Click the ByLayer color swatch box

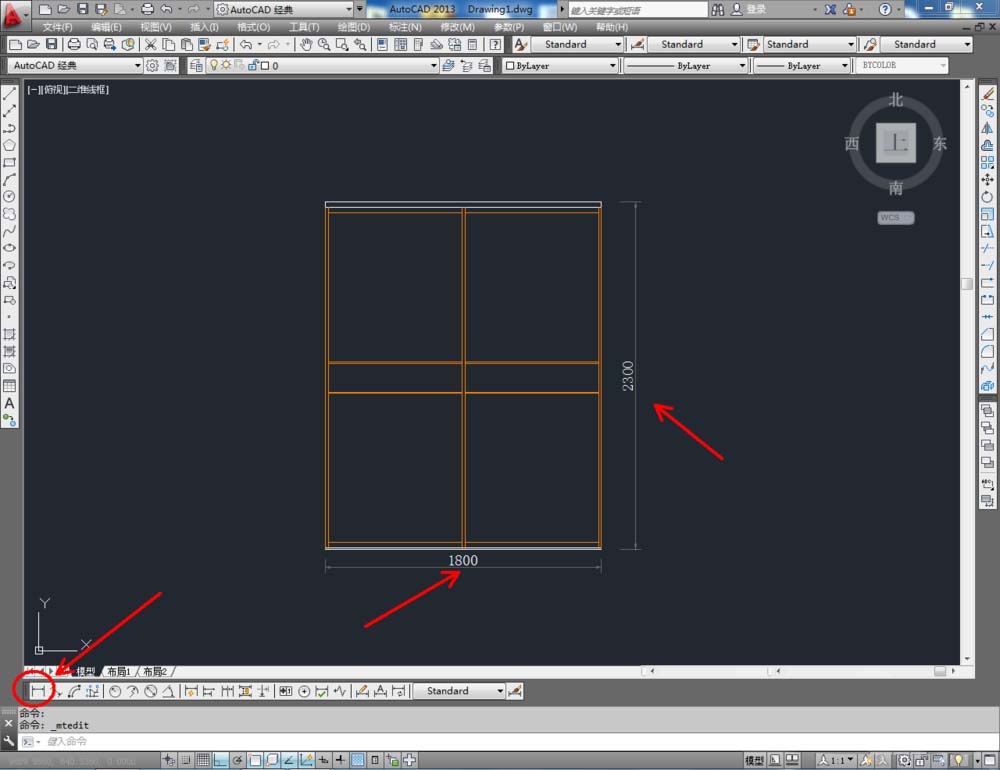(x=510, y=66)
